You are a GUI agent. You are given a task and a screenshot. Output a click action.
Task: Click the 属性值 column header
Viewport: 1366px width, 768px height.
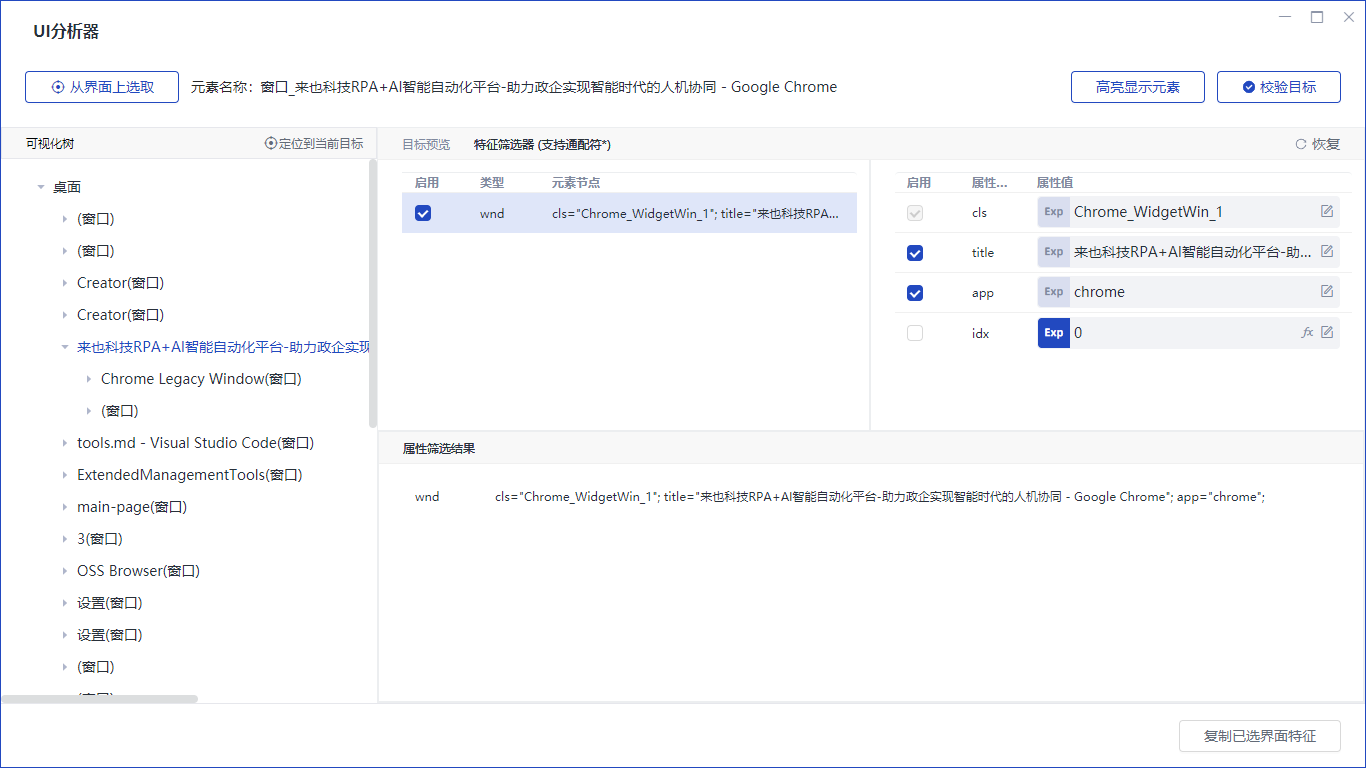[1054, 183]
